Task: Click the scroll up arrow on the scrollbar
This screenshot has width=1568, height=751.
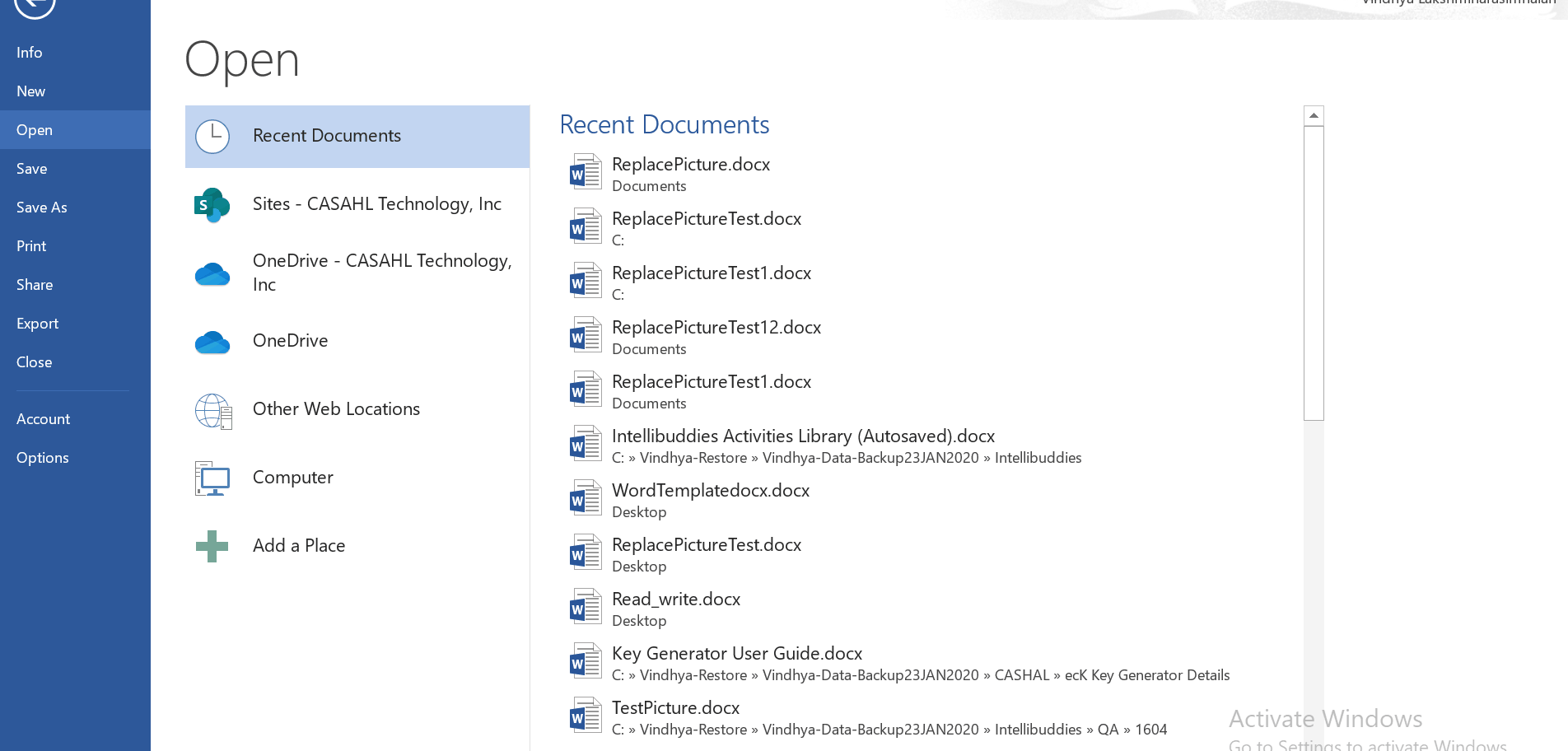Action: 1313,114
